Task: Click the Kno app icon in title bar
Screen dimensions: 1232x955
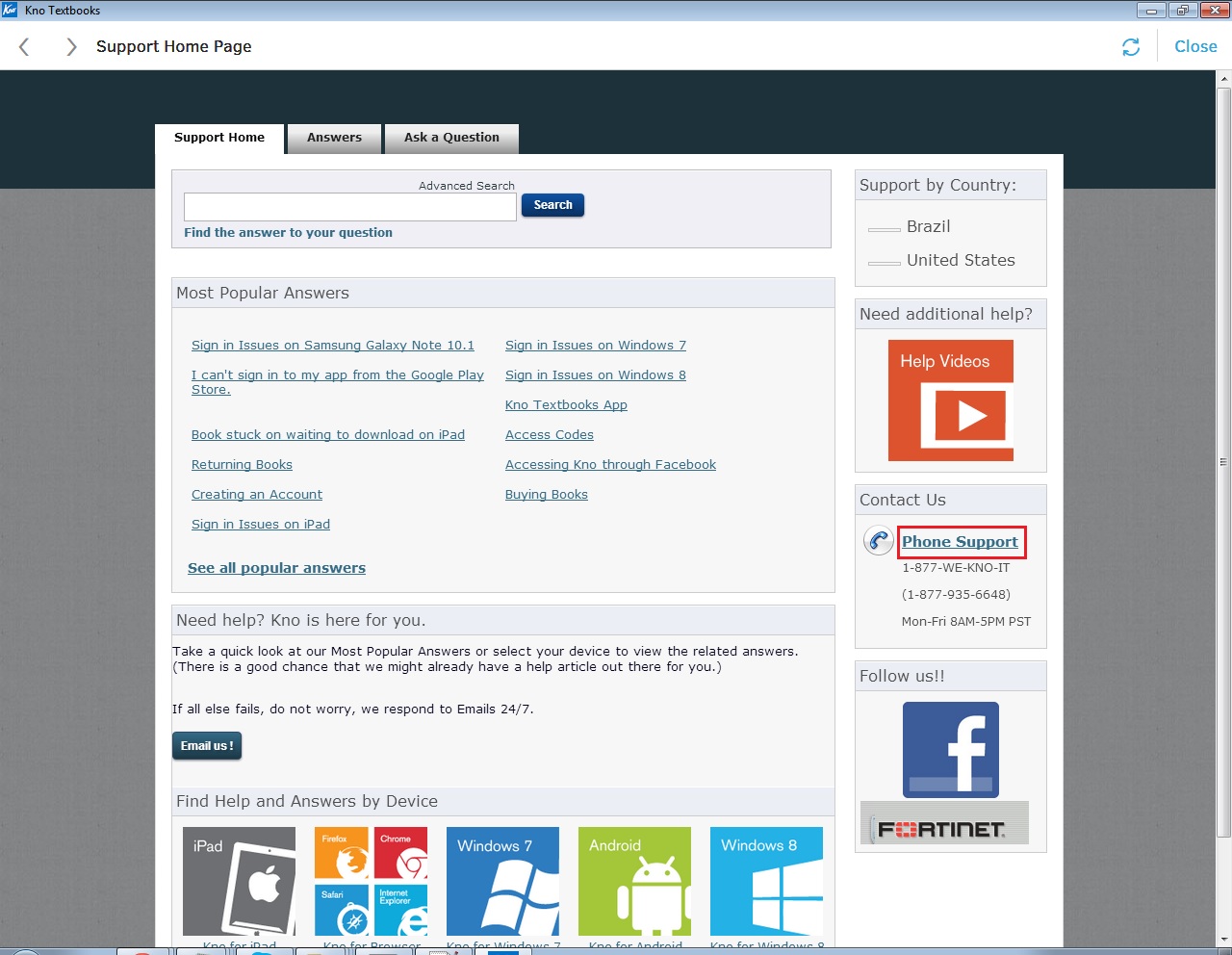Action: point(11,11)
